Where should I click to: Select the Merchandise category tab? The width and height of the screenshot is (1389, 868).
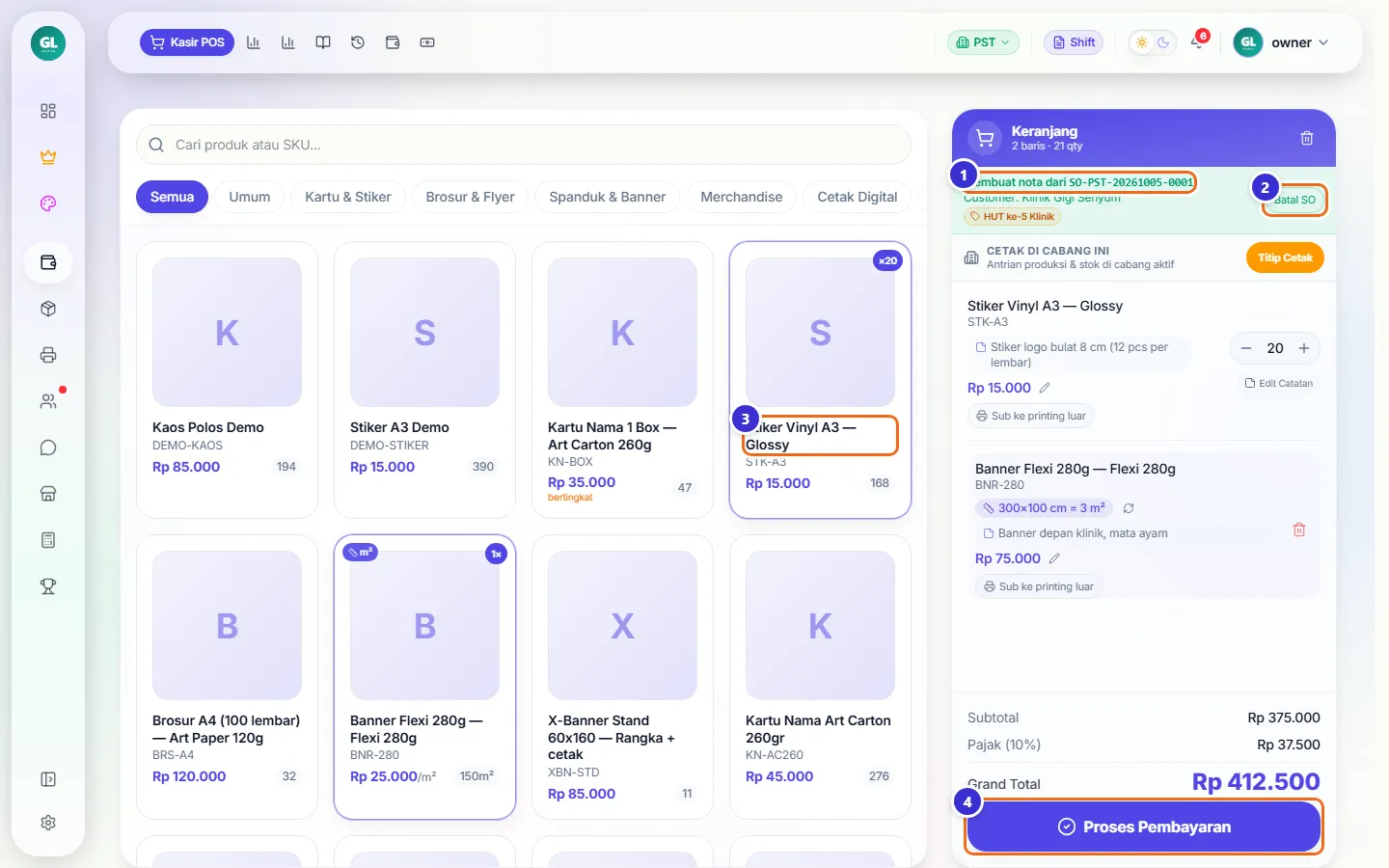[x=742, y=197]
